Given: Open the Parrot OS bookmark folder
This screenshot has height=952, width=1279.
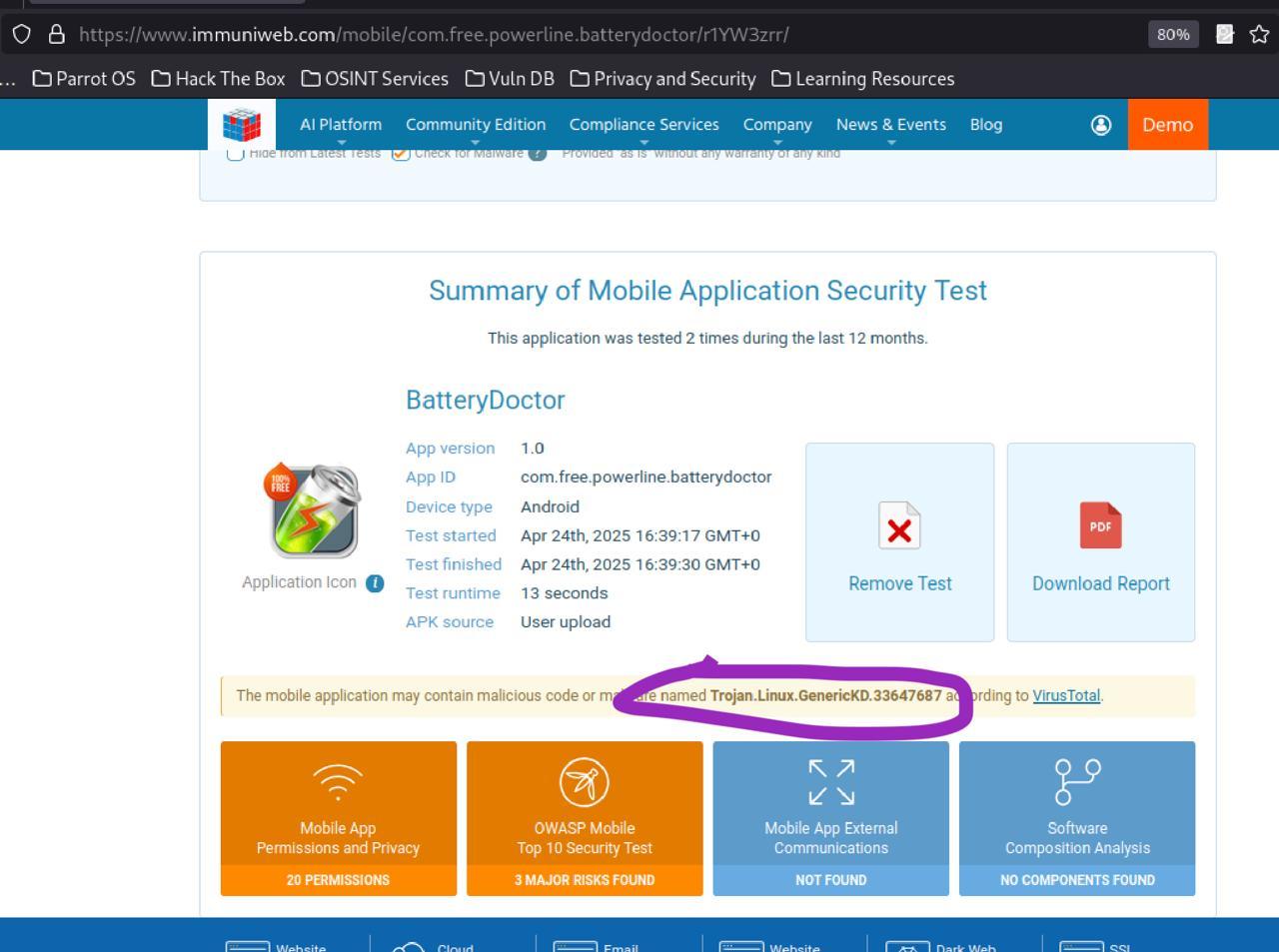Looking at the screenshot, I should [84, 79].
